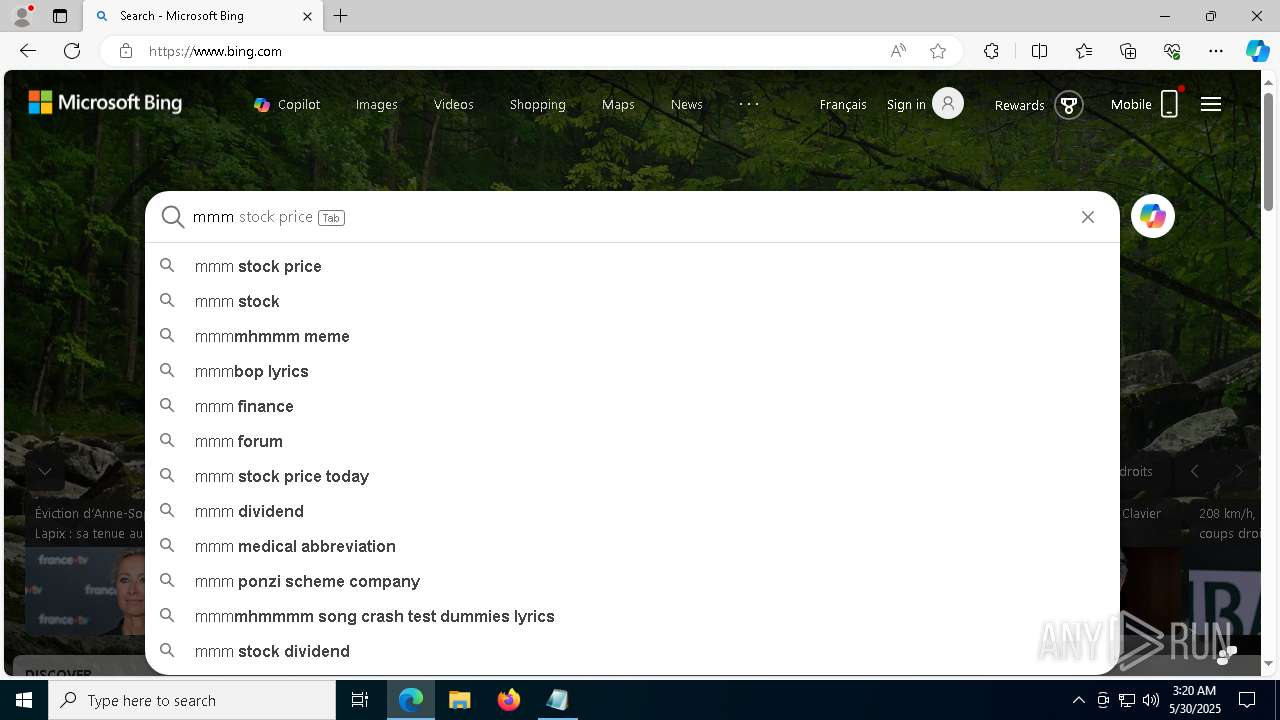This screenshot has height=720, width=1280.
Task: Select suggestion 'mmm stock dividend'
Action: click(x=632, y=651)
